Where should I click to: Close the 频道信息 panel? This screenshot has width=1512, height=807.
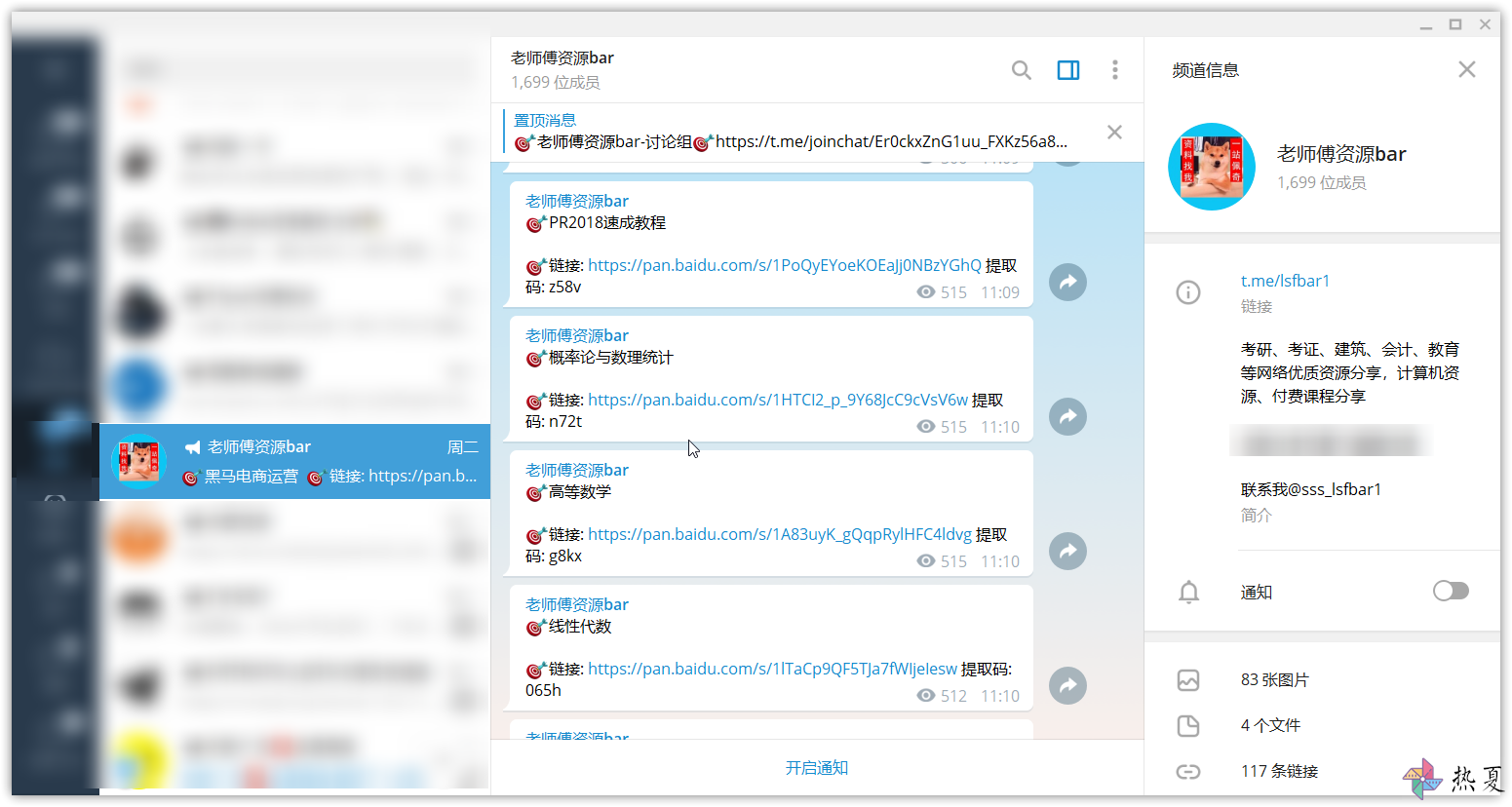tap(1467, 69)
